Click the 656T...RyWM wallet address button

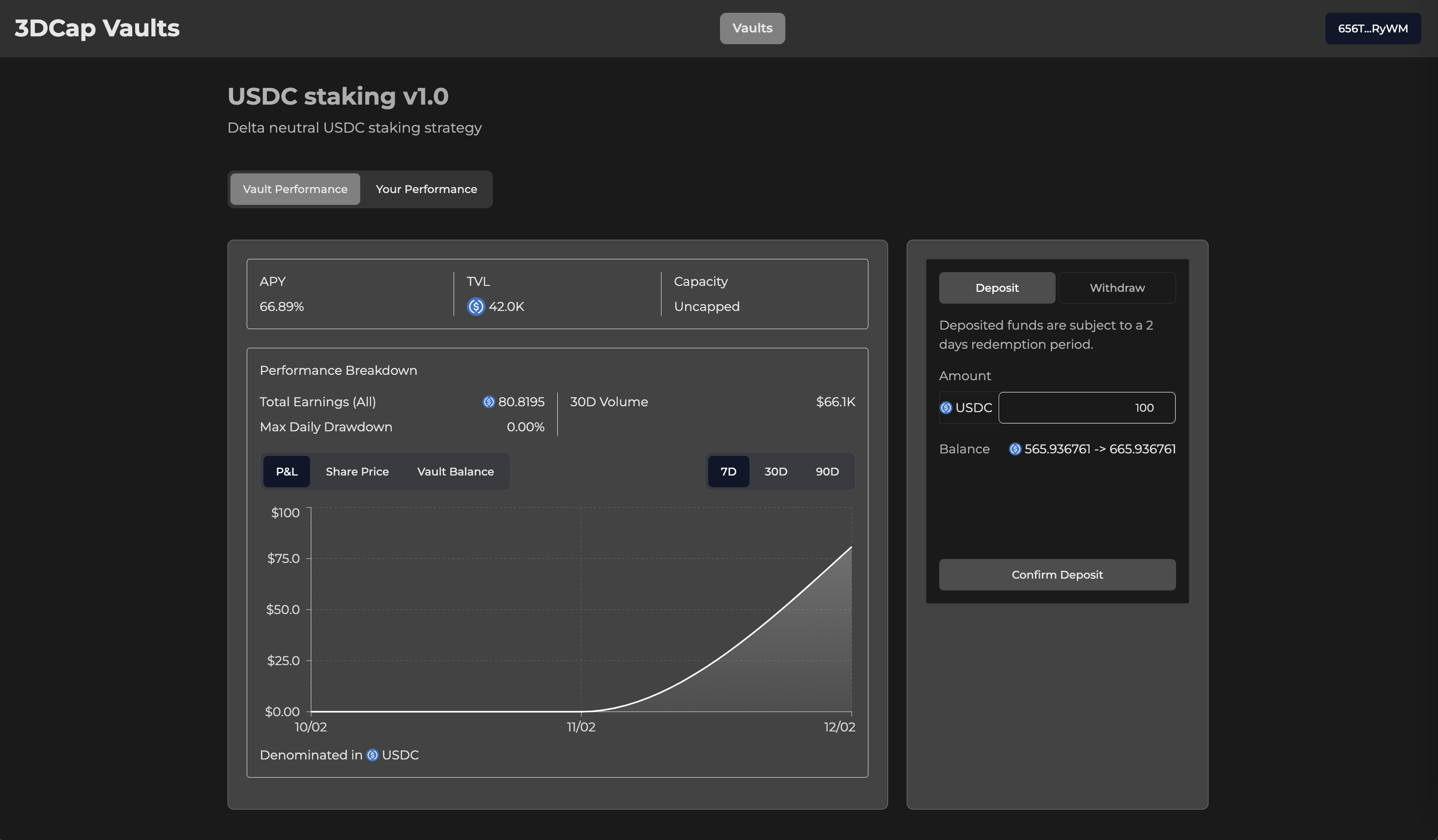[1372, 28]
